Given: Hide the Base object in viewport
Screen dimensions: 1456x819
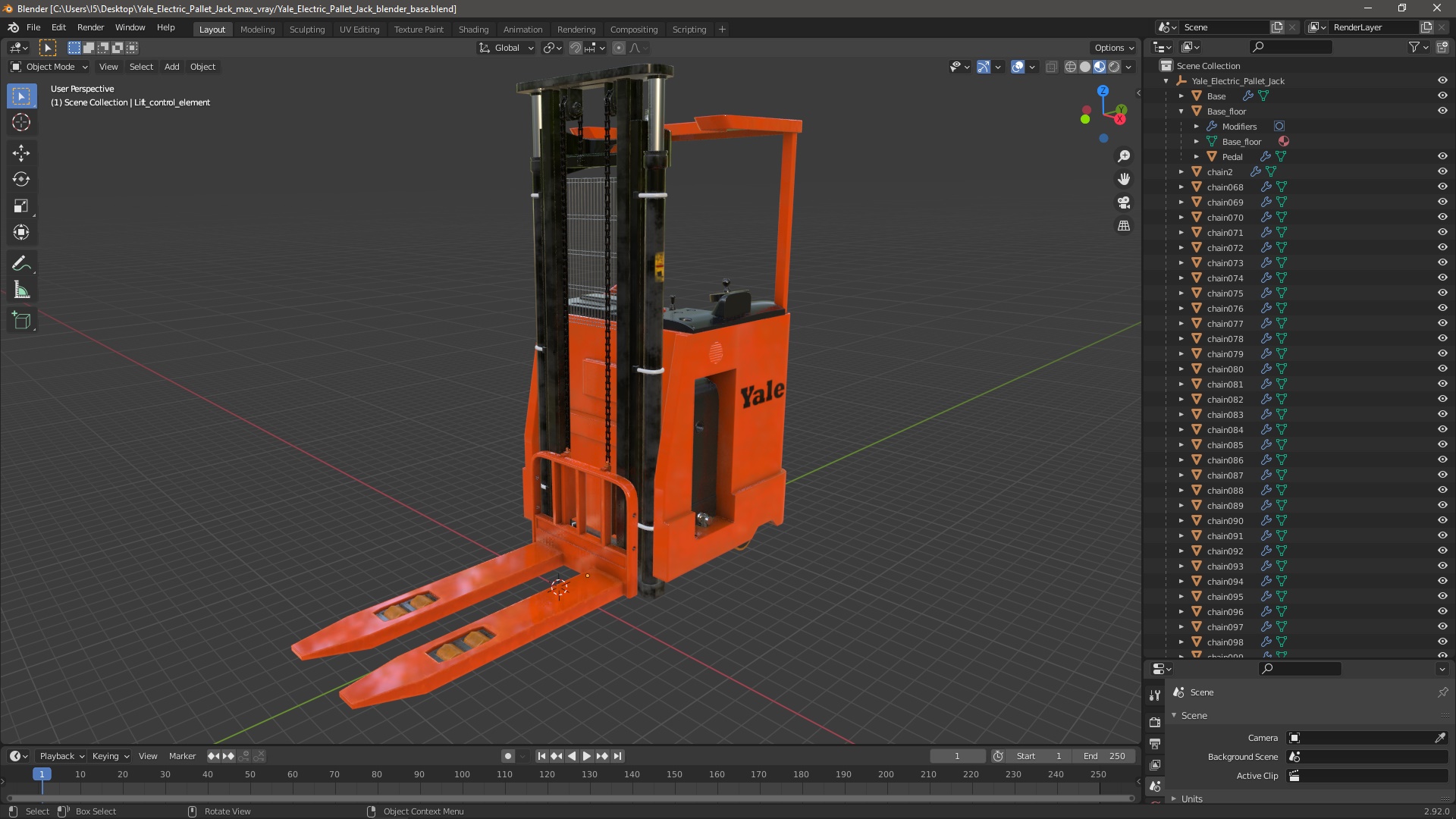Looking at the screenshot, I should tap(1442, 96).
